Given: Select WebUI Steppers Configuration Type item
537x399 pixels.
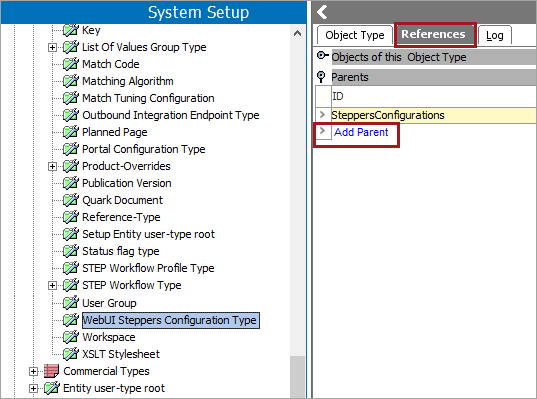Looking at the screenshot, I should pos(171,320).
